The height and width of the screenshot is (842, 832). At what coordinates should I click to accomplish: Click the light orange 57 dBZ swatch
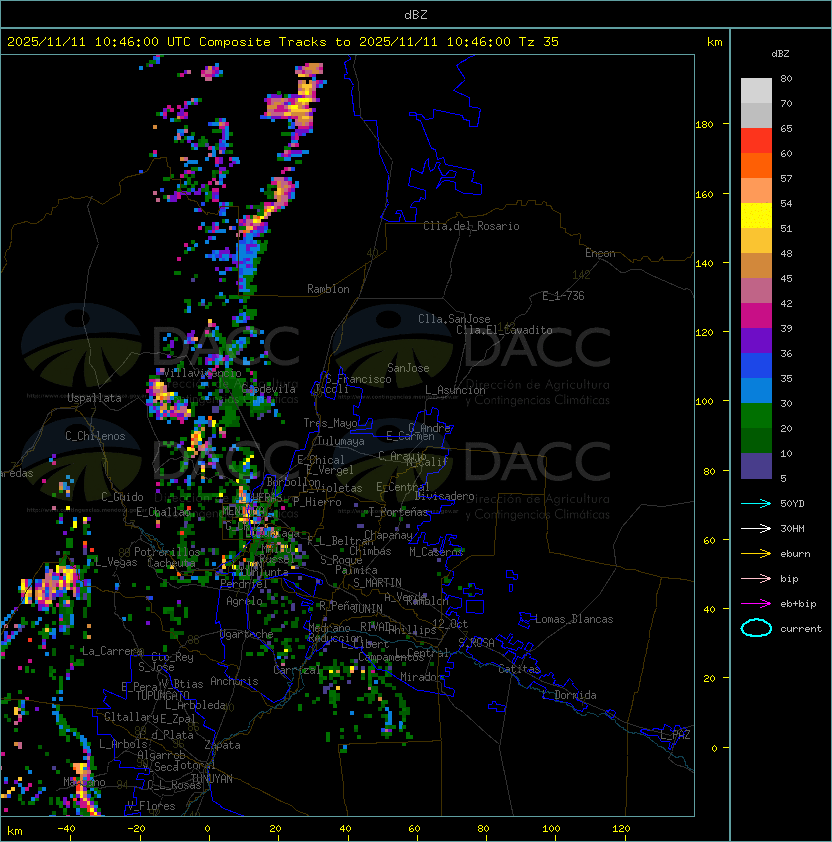point(756,191)
